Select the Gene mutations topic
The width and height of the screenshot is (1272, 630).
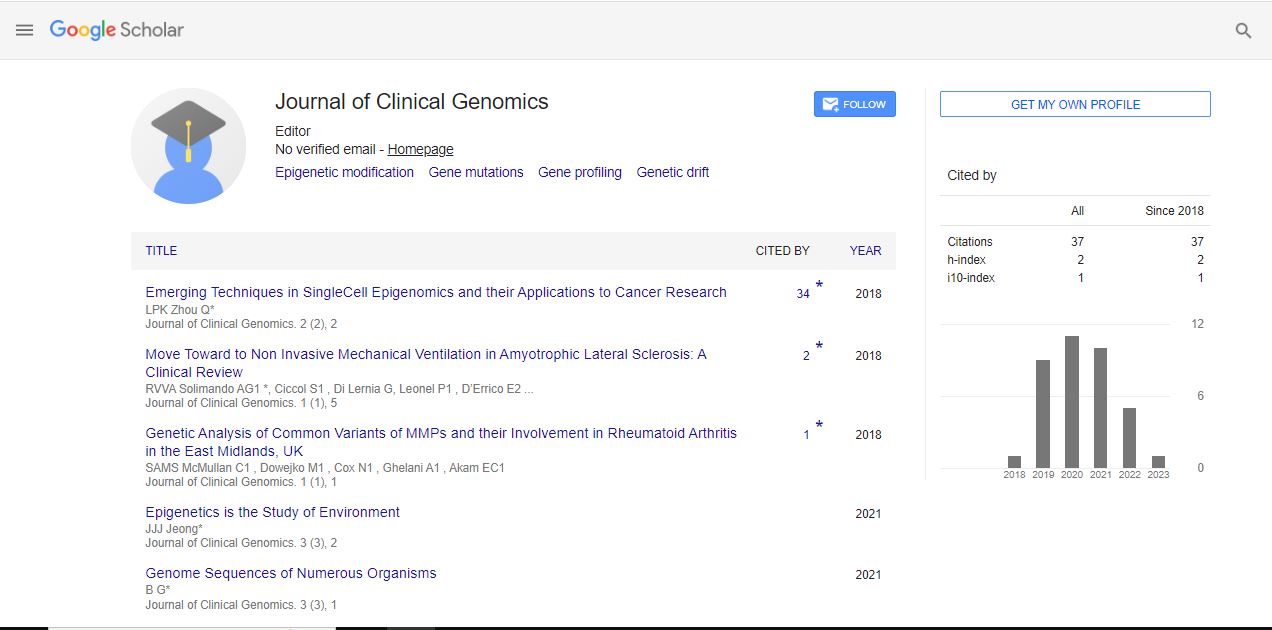coord(476,172)
